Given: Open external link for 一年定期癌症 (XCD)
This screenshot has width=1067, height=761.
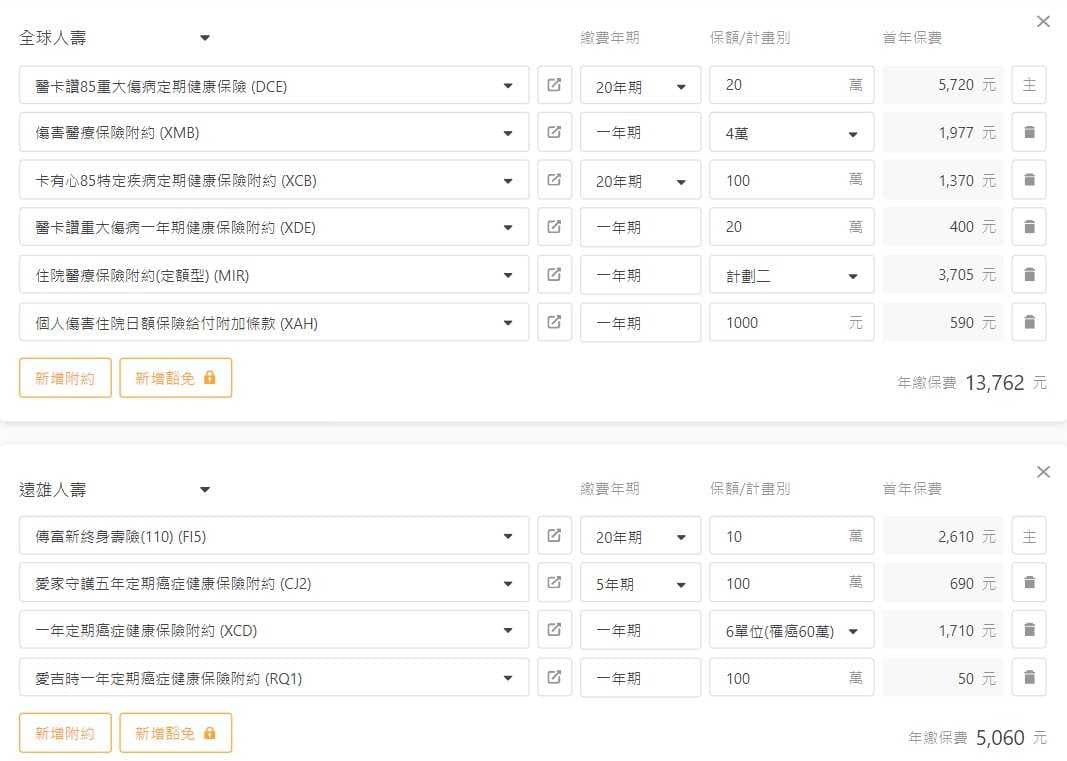Looking at the screenshot, I should 554,630.
